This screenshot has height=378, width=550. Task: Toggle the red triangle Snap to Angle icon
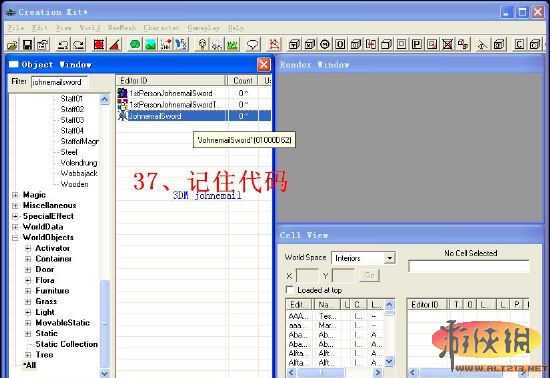tap(115, 45)
